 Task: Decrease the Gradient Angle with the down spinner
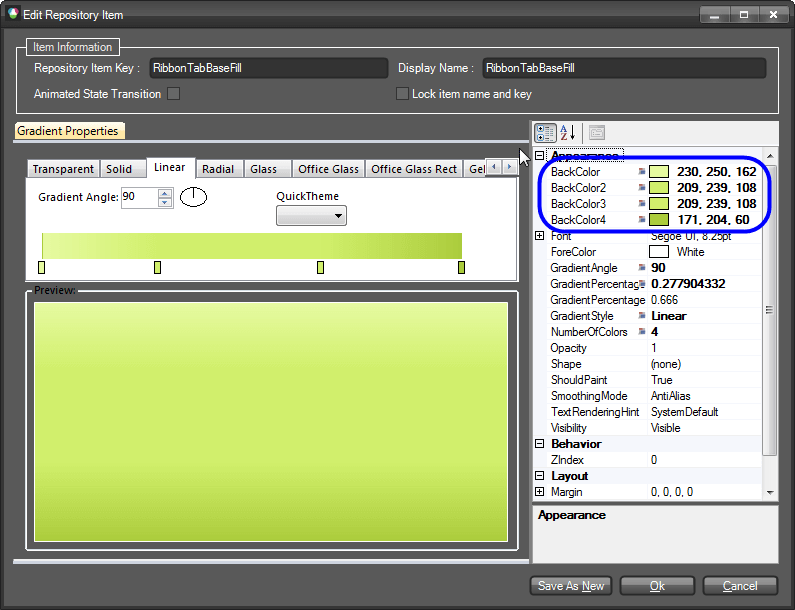click(x=165, y=202)
